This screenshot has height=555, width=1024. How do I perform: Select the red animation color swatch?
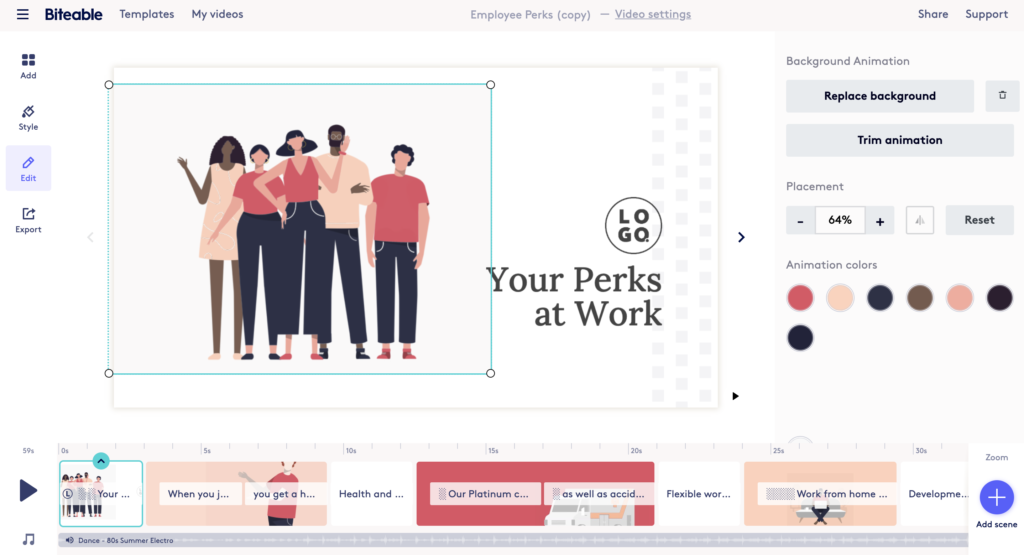pos(800,298)
